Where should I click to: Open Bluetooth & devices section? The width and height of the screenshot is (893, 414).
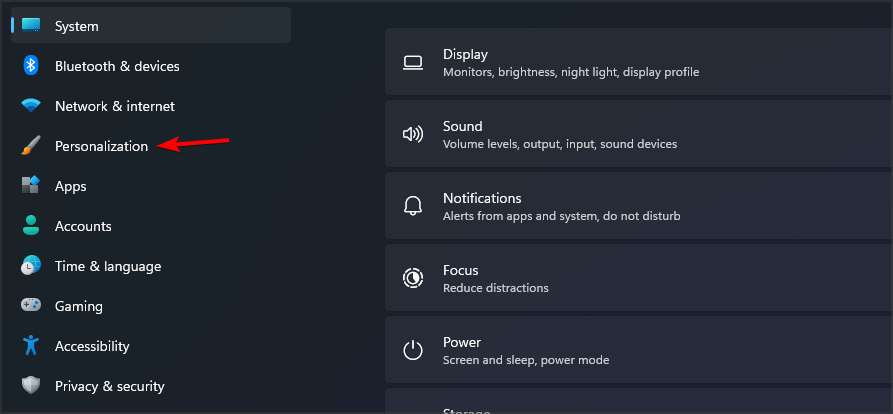(117, 66)
